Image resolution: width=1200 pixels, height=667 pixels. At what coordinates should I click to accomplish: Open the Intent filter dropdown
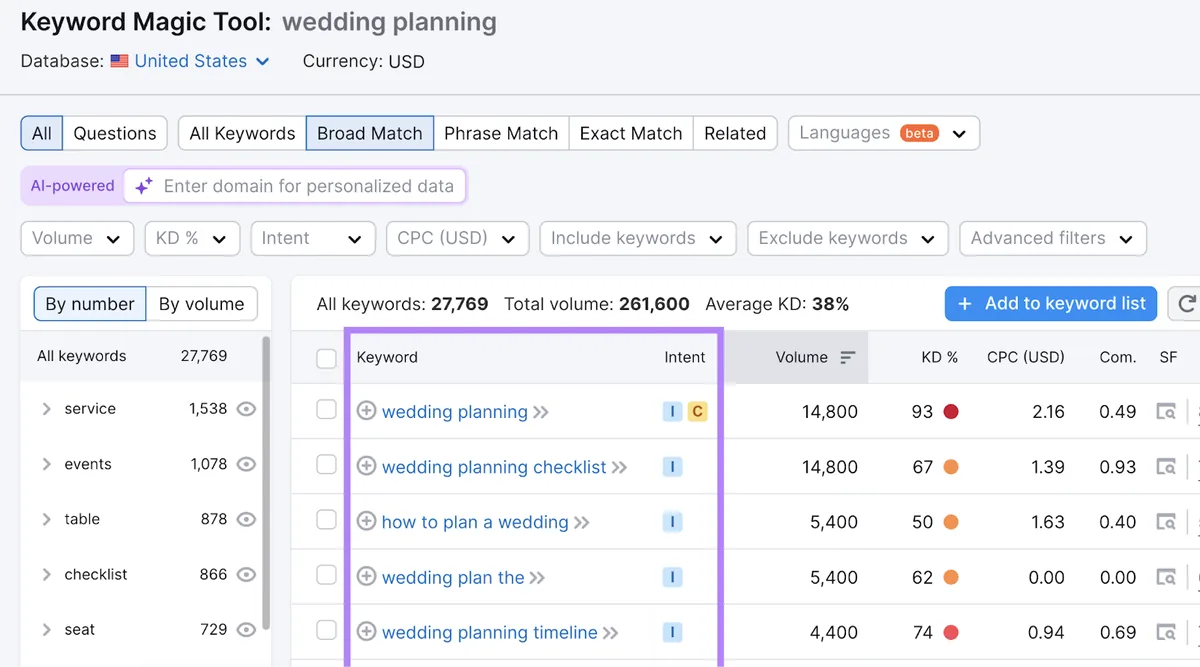[313, 238]
